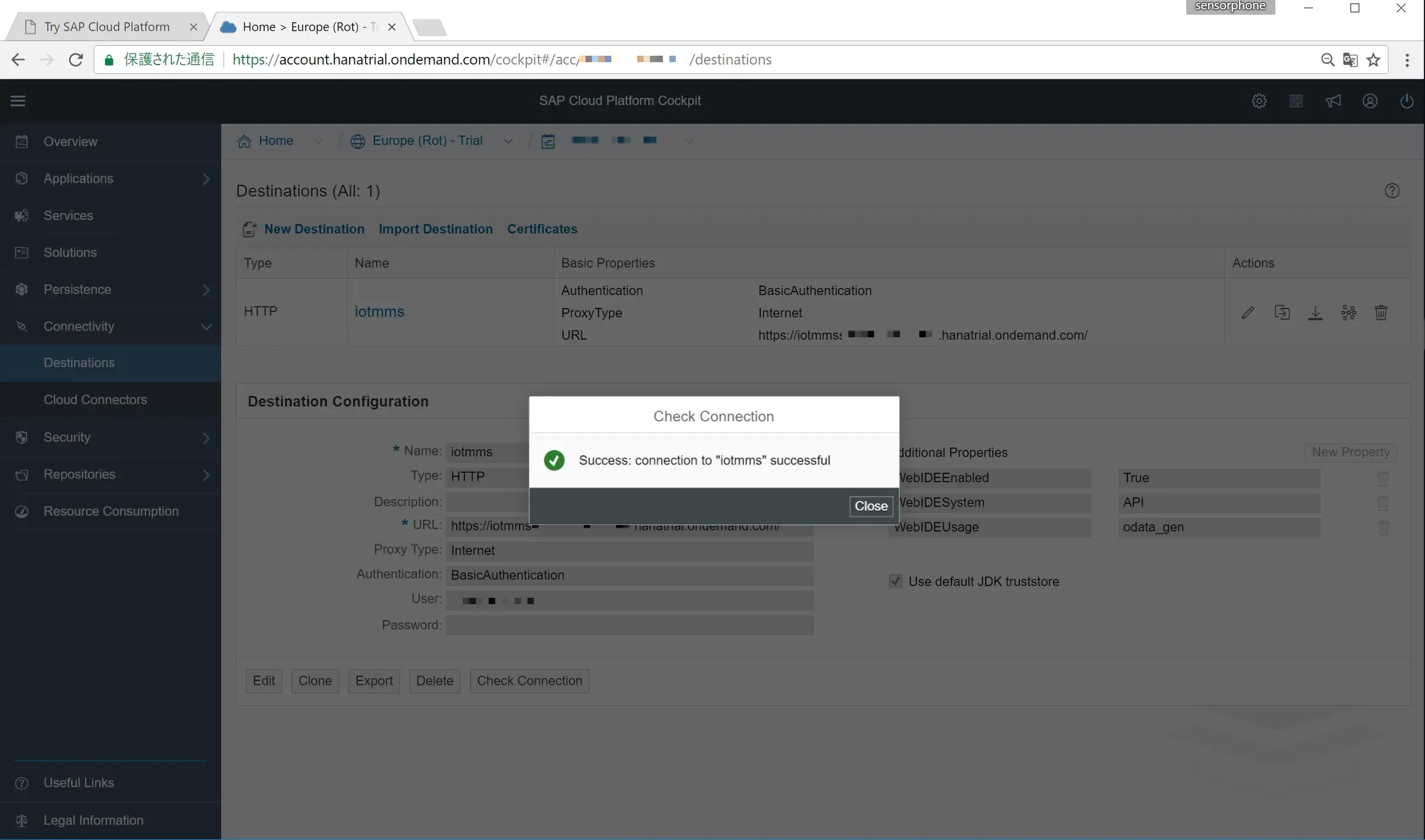Check iotmms connection via actions icon
Viewport: 1425px width, 840px height.
click(x=1349, y=313)
